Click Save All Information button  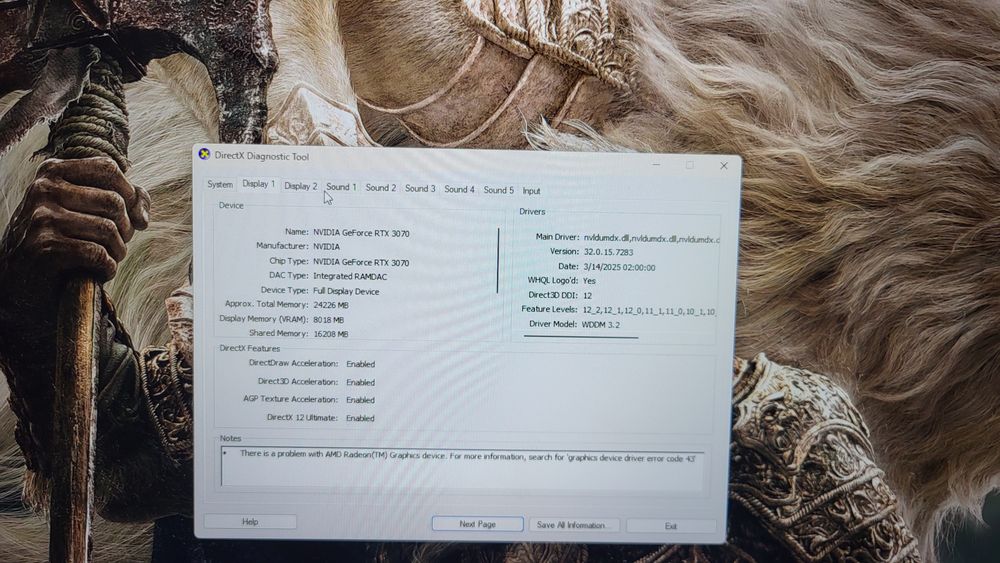point(574,525)
